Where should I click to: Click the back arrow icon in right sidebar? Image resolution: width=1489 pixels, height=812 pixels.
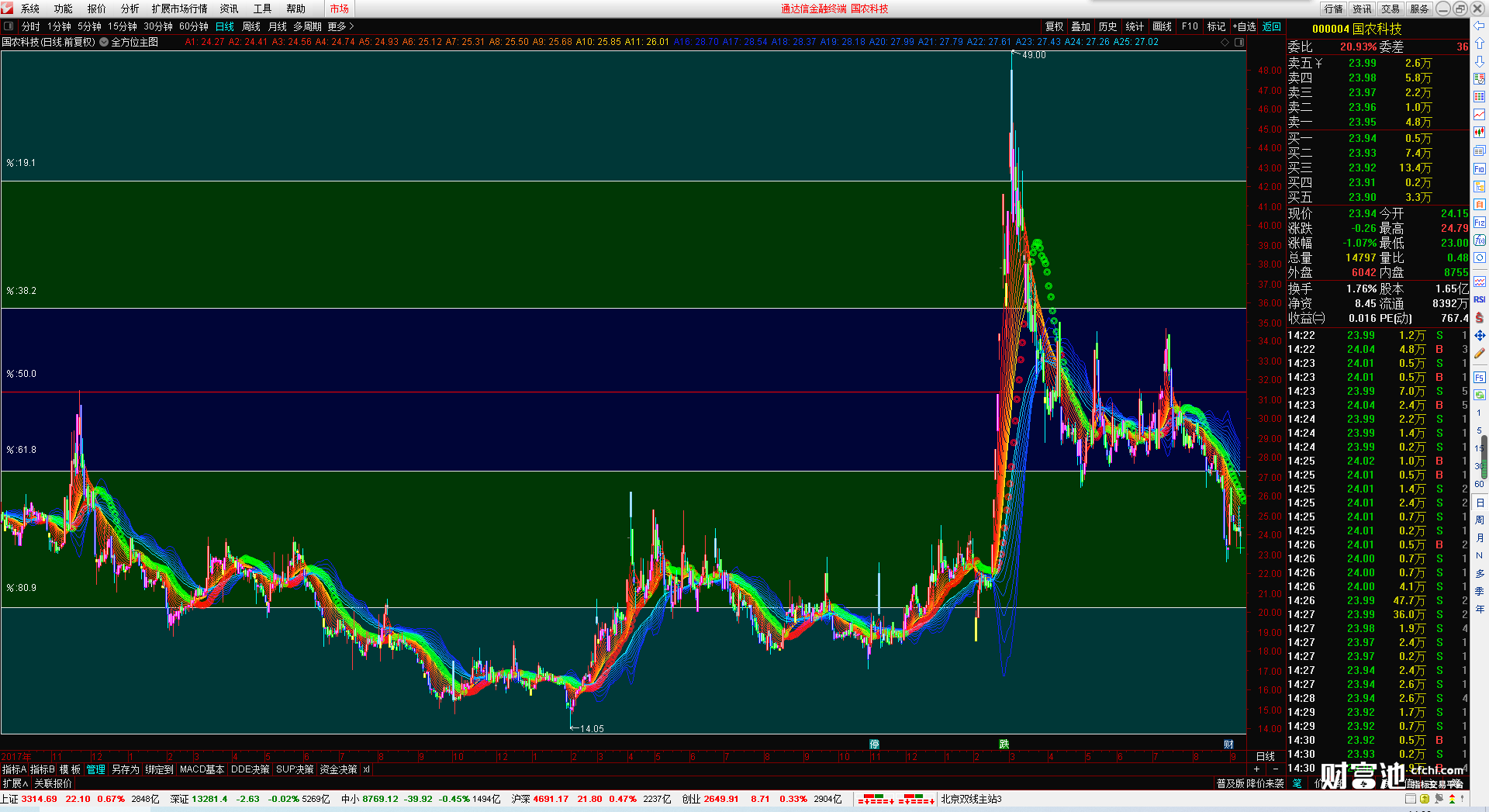1480,26
